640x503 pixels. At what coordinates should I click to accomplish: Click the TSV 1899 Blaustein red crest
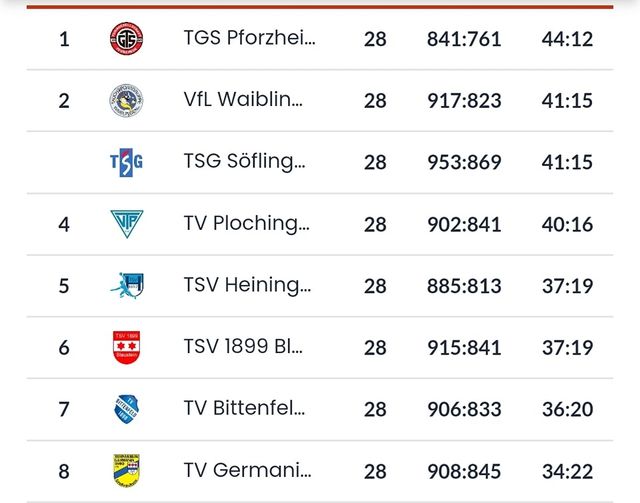126,347
